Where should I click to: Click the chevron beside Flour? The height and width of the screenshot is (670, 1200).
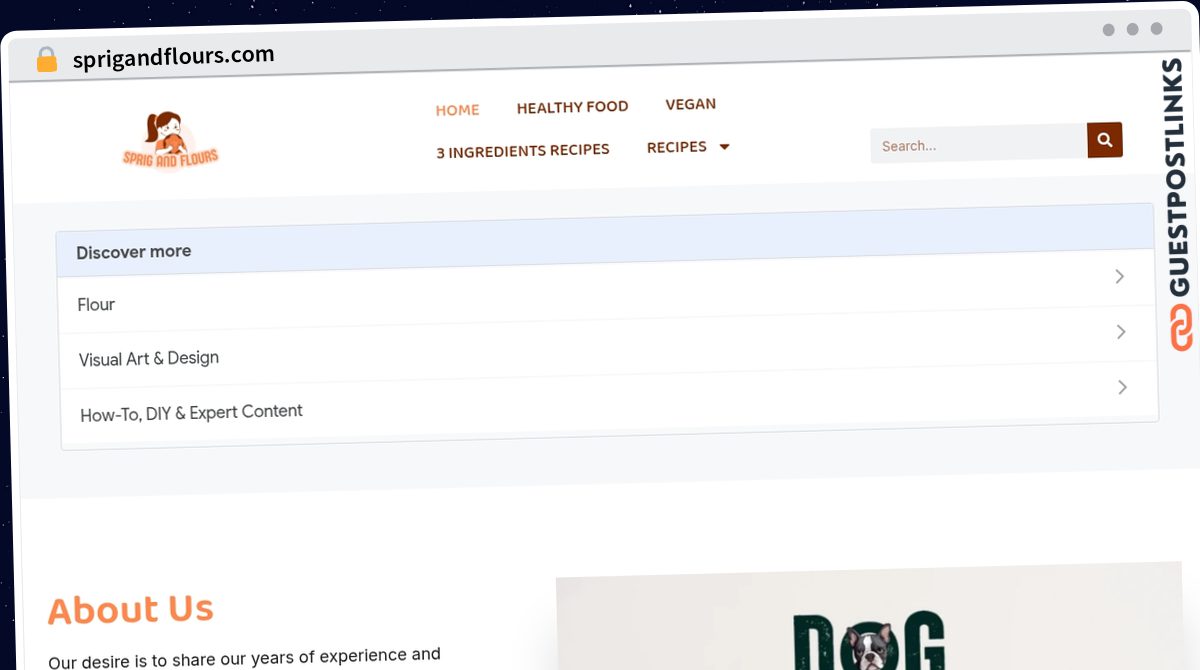[1120, 277]
